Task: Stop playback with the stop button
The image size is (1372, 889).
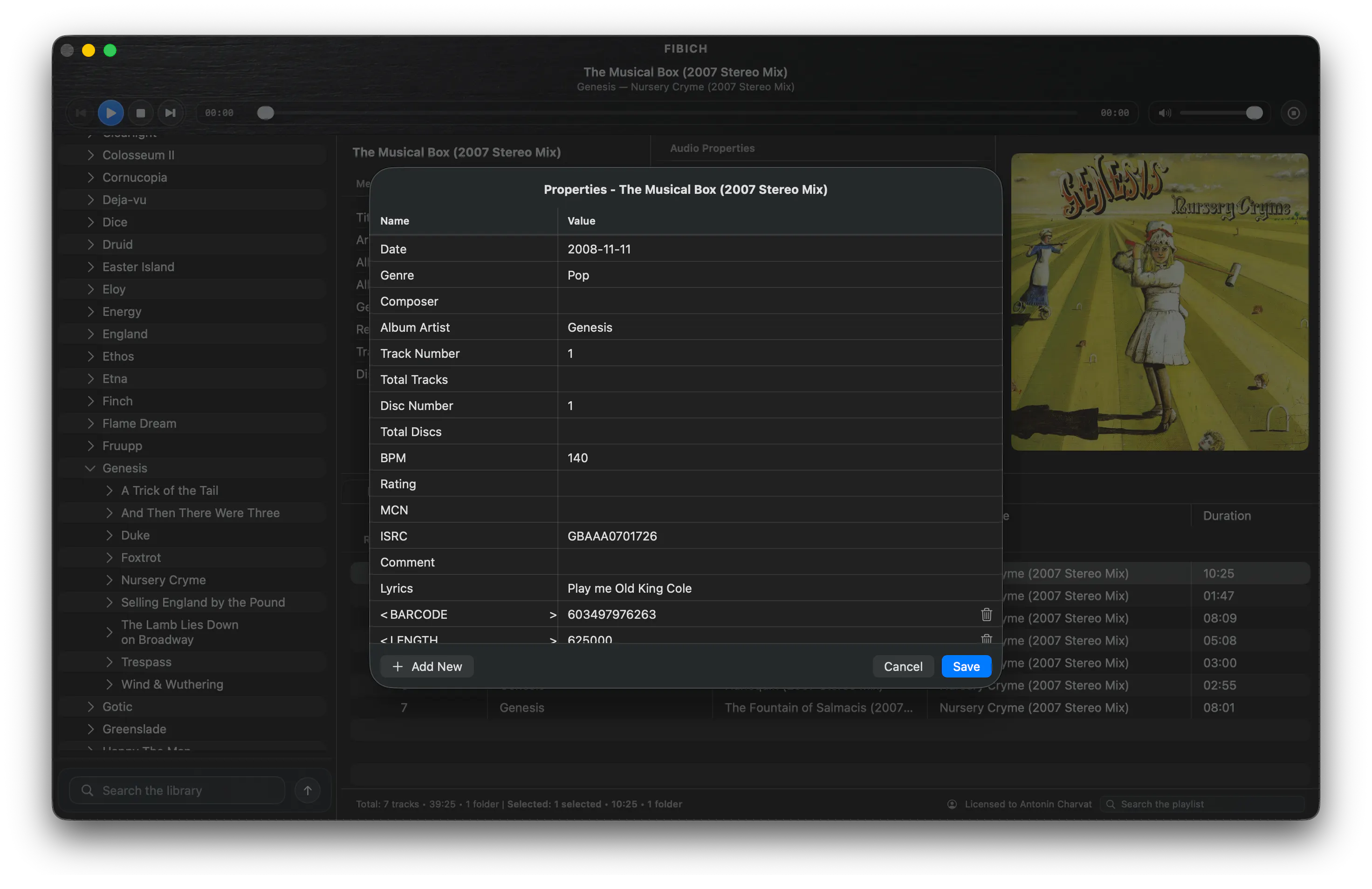Action: (140, 113)
